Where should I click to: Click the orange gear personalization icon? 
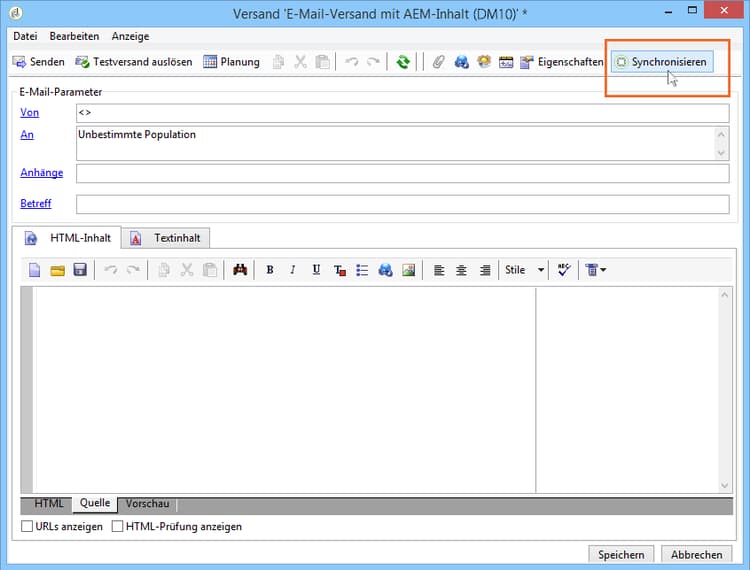pyautogui.click(x=484, y=62)
